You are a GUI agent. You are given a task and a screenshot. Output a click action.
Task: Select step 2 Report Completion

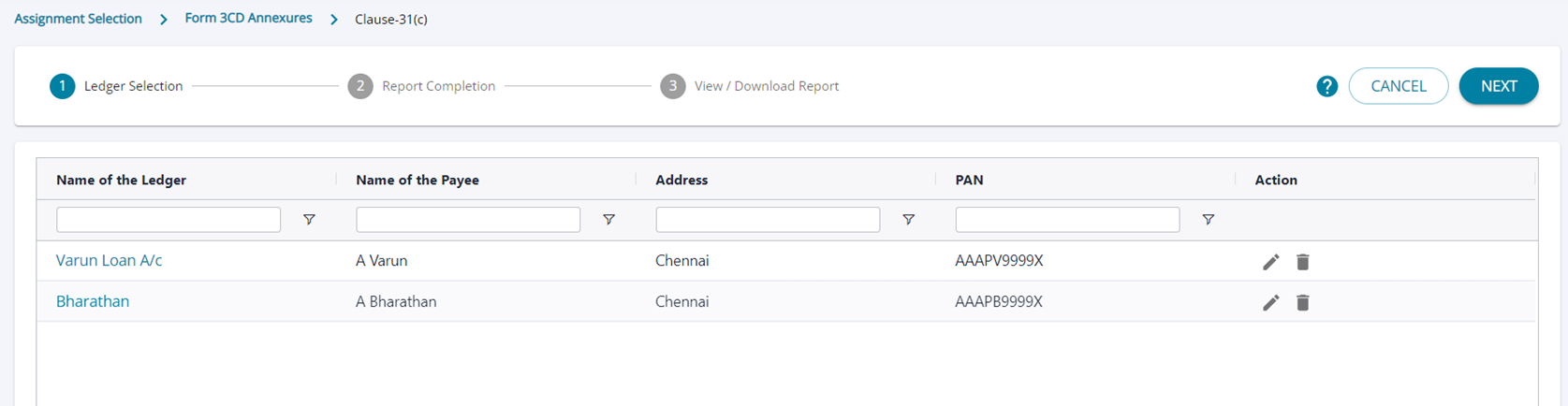click(x=421, y=86)
